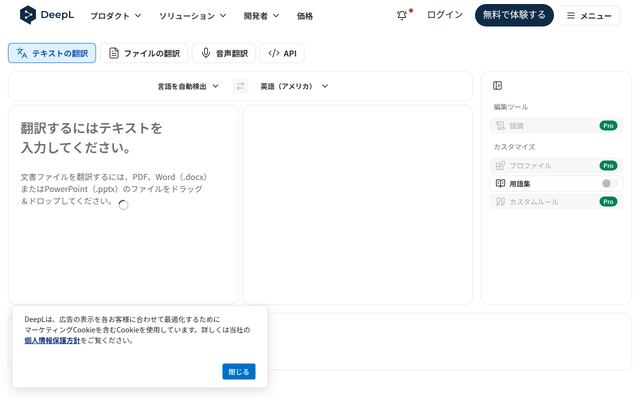The height and width of the screenshot is (400, 640).
Task: Switch to the 音声翻訳 voice tab
Action: click(224, 53)
